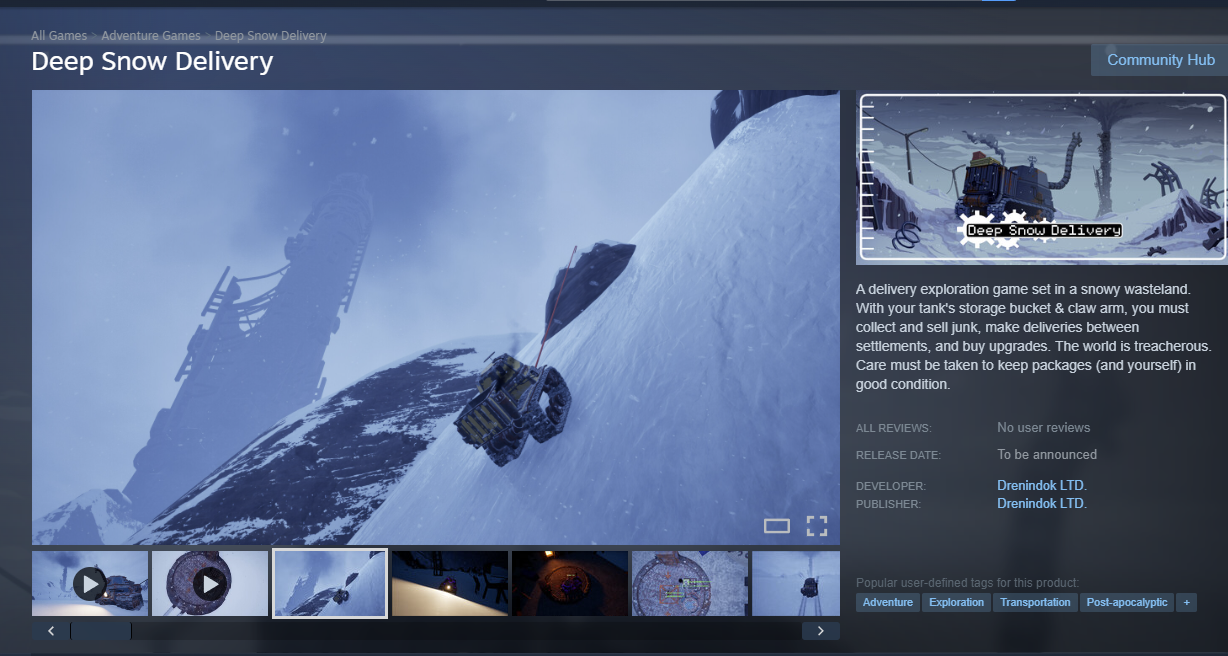Image resolution: width=1228 pixels, height=656 pixels.
Task: Click the main screenshot of the tank
Action: pyautogui.click(x=436, y=317)
